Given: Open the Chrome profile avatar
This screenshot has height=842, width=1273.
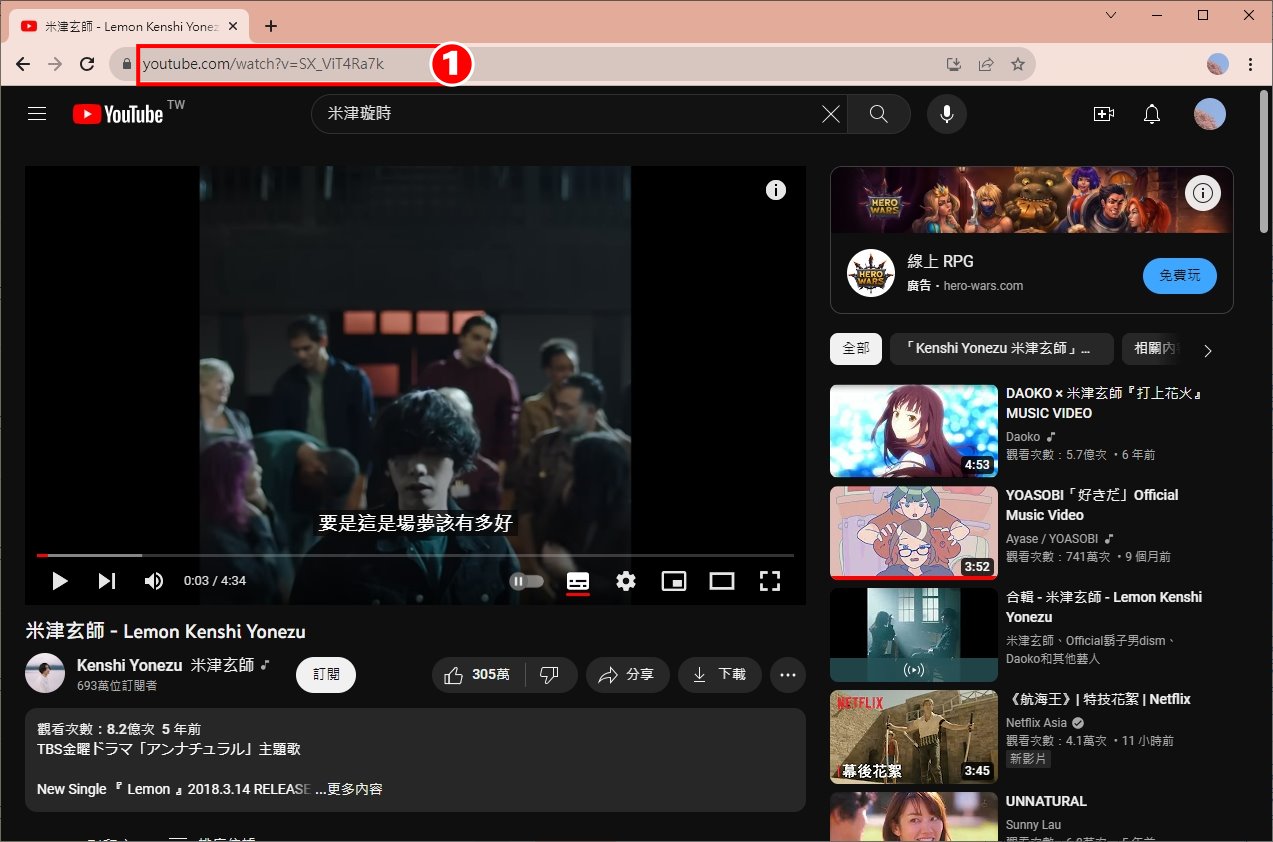Looking at the screenshot, I should pyautogui.click(x=1218, y=64).
